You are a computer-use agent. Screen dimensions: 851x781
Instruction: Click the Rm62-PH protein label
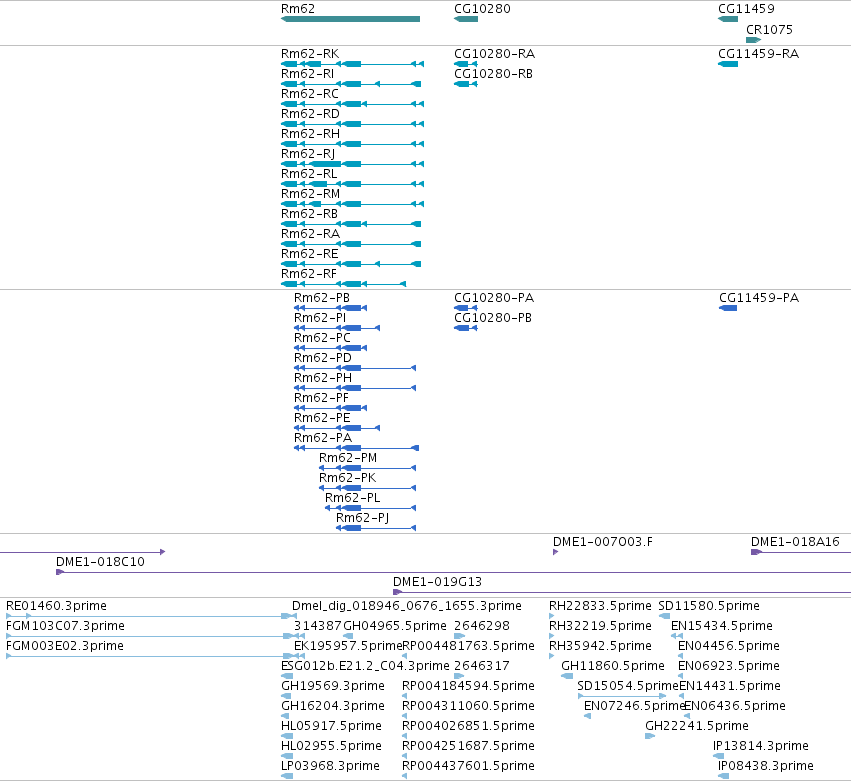[323, 378]
